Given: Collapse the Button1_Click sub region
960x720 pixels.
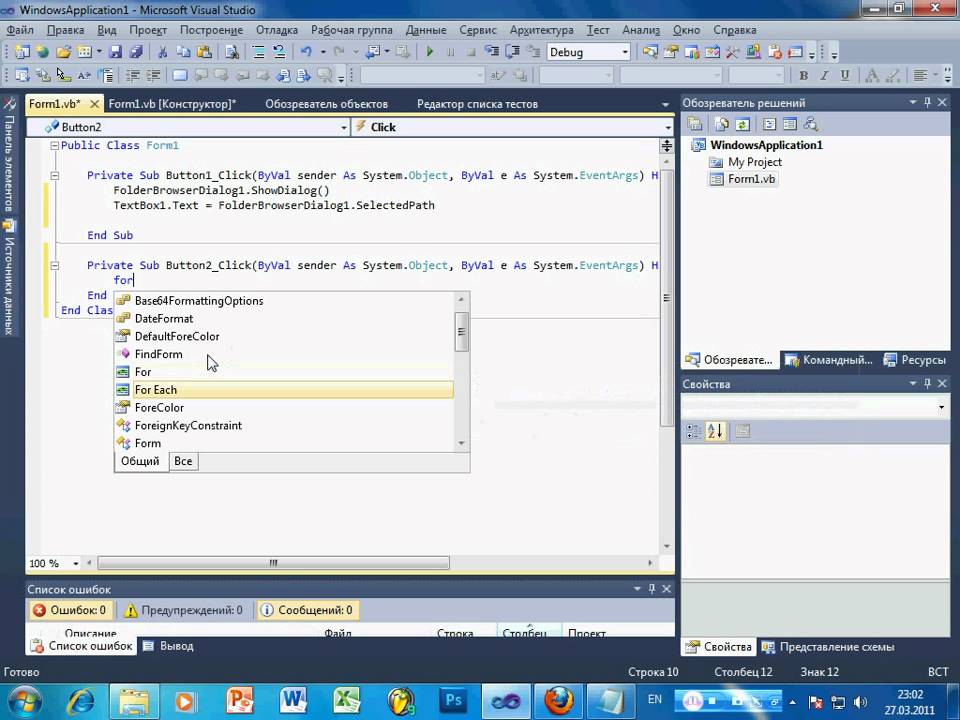Looking at the screenshot, I should coord(54,176).
